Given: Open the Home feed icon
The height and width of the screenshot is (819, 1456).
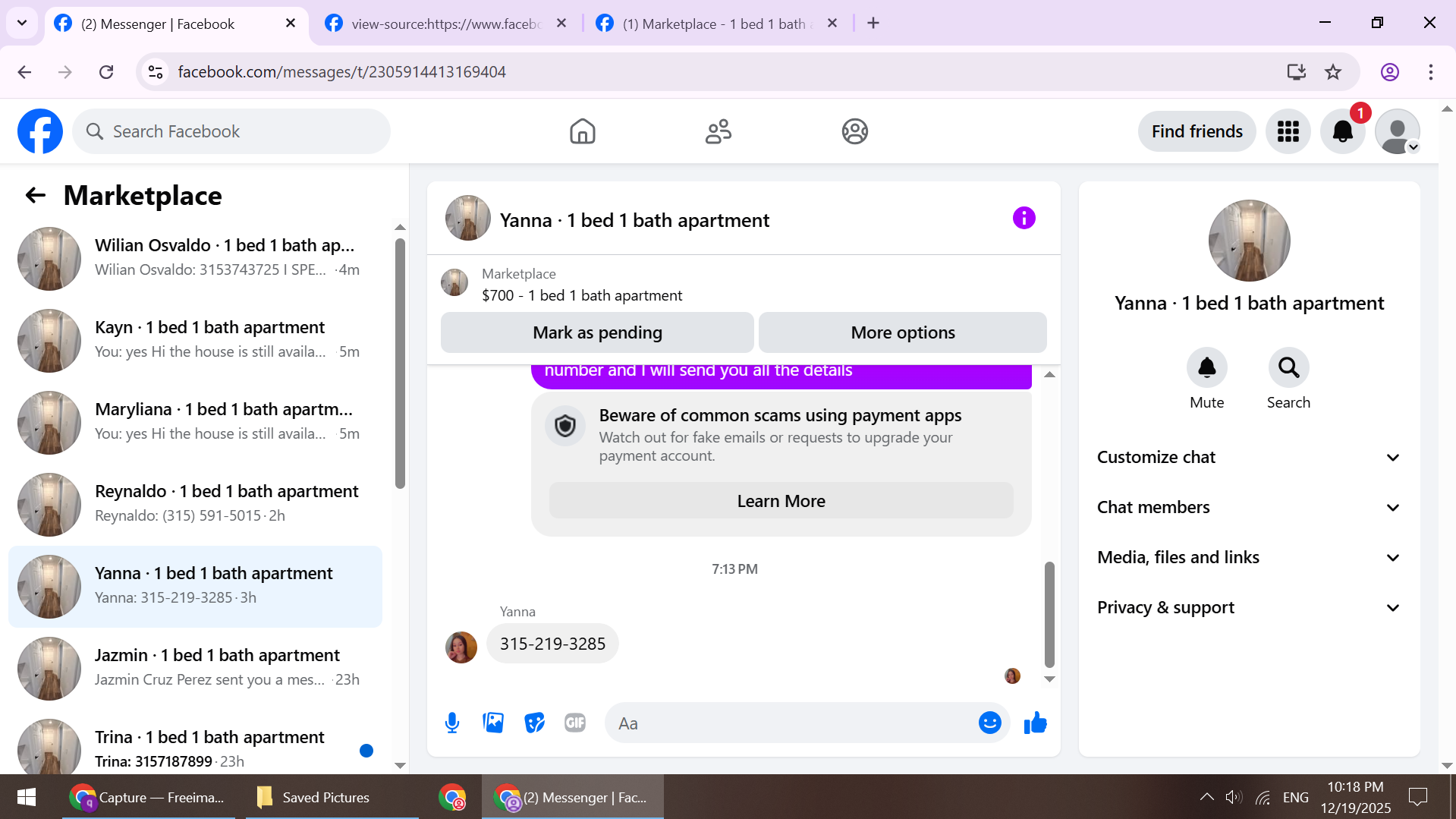Looking at the screenshot, I should [582, 131].
